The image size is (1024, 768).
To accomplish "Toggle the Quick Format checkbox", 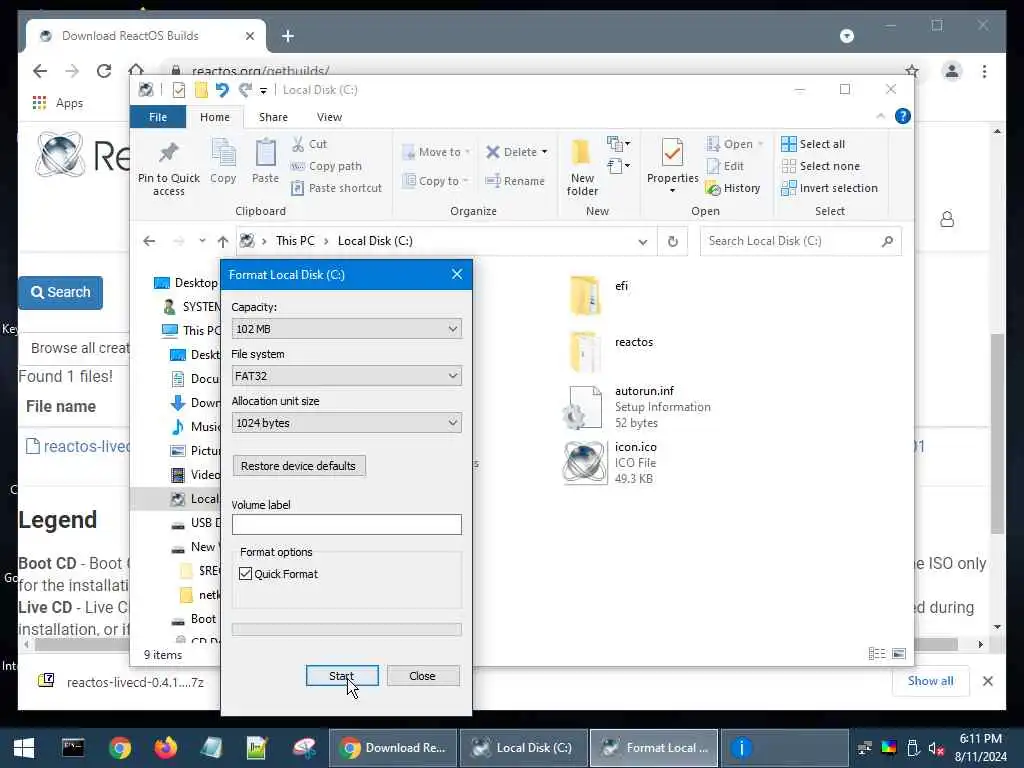I will (246, 573).
